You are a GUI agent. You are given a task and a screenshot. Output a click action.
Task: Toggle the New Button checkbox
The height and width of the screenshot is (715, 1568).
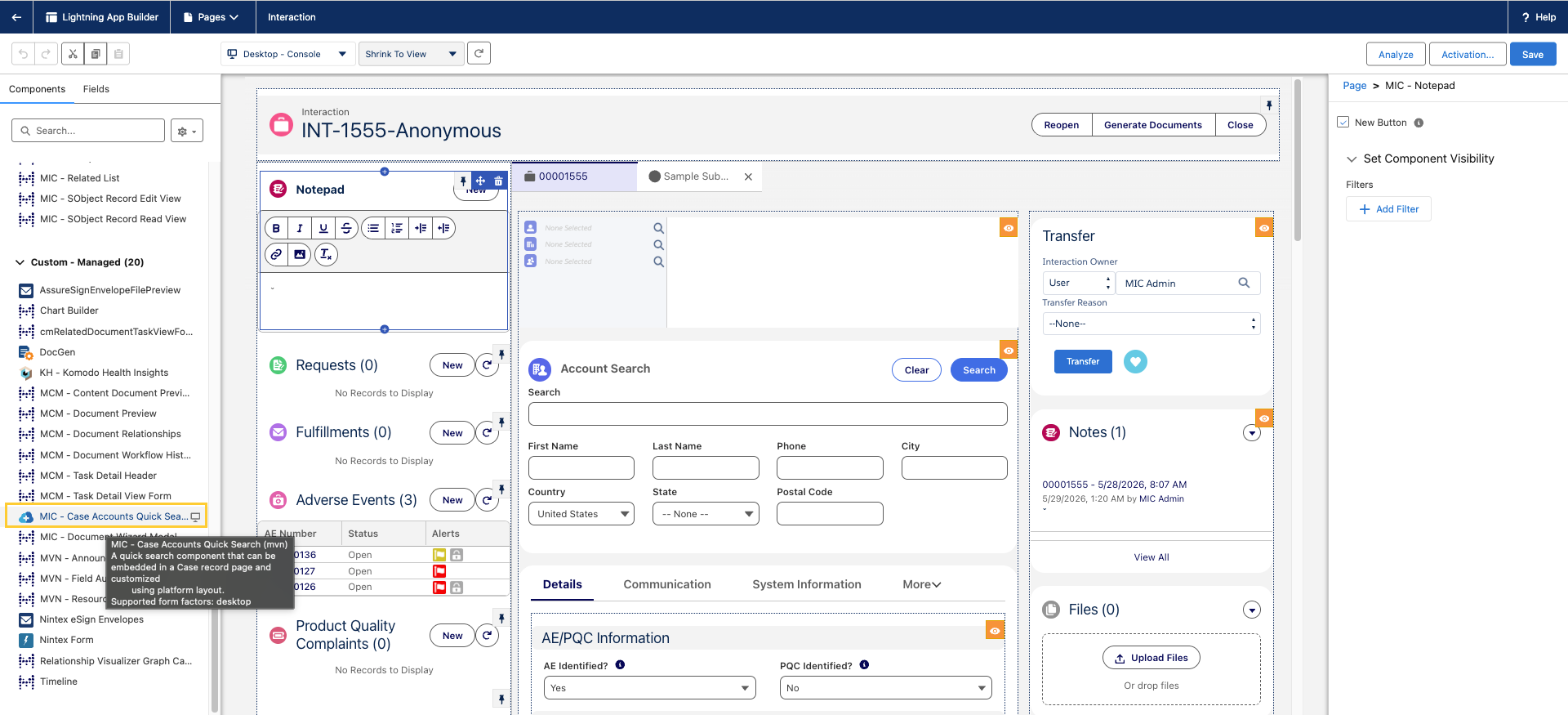tap(1343, 123)
